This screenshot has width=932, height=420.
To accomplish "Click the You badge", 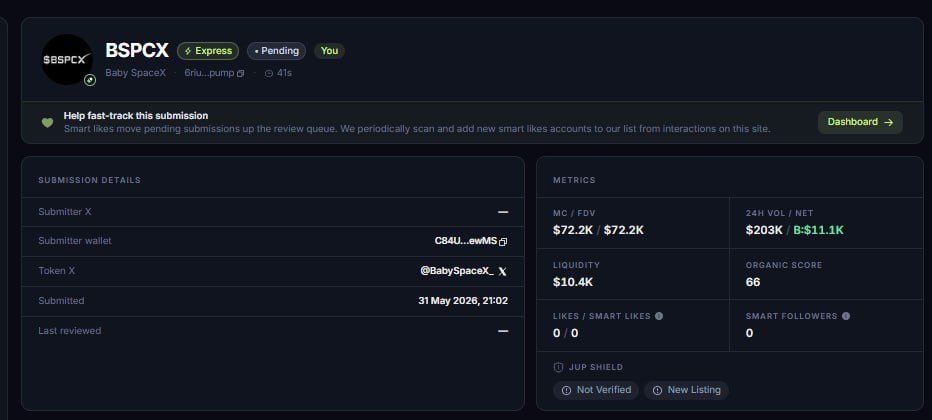I will click(x=329, y=51).
